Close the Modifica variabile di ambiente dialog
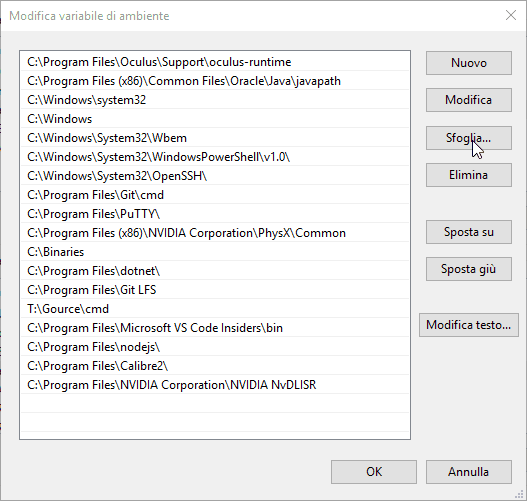The image size is (527, 501). point(511,15)
